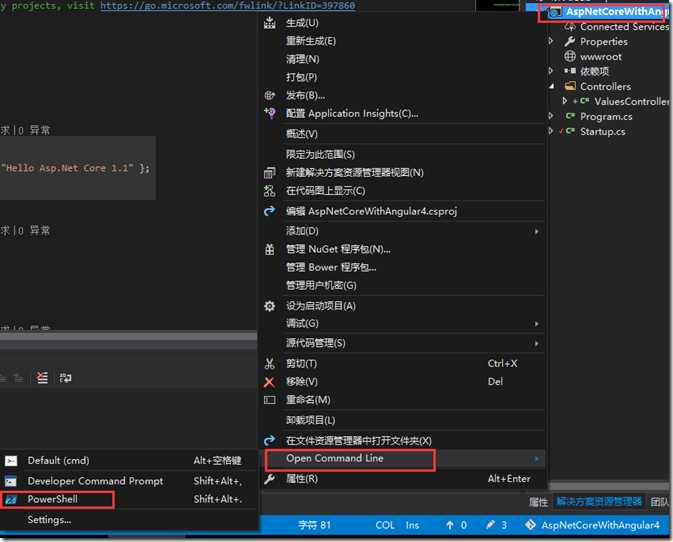
Task: Switch to 团队 tab at bottom
Action: [660, 502]
